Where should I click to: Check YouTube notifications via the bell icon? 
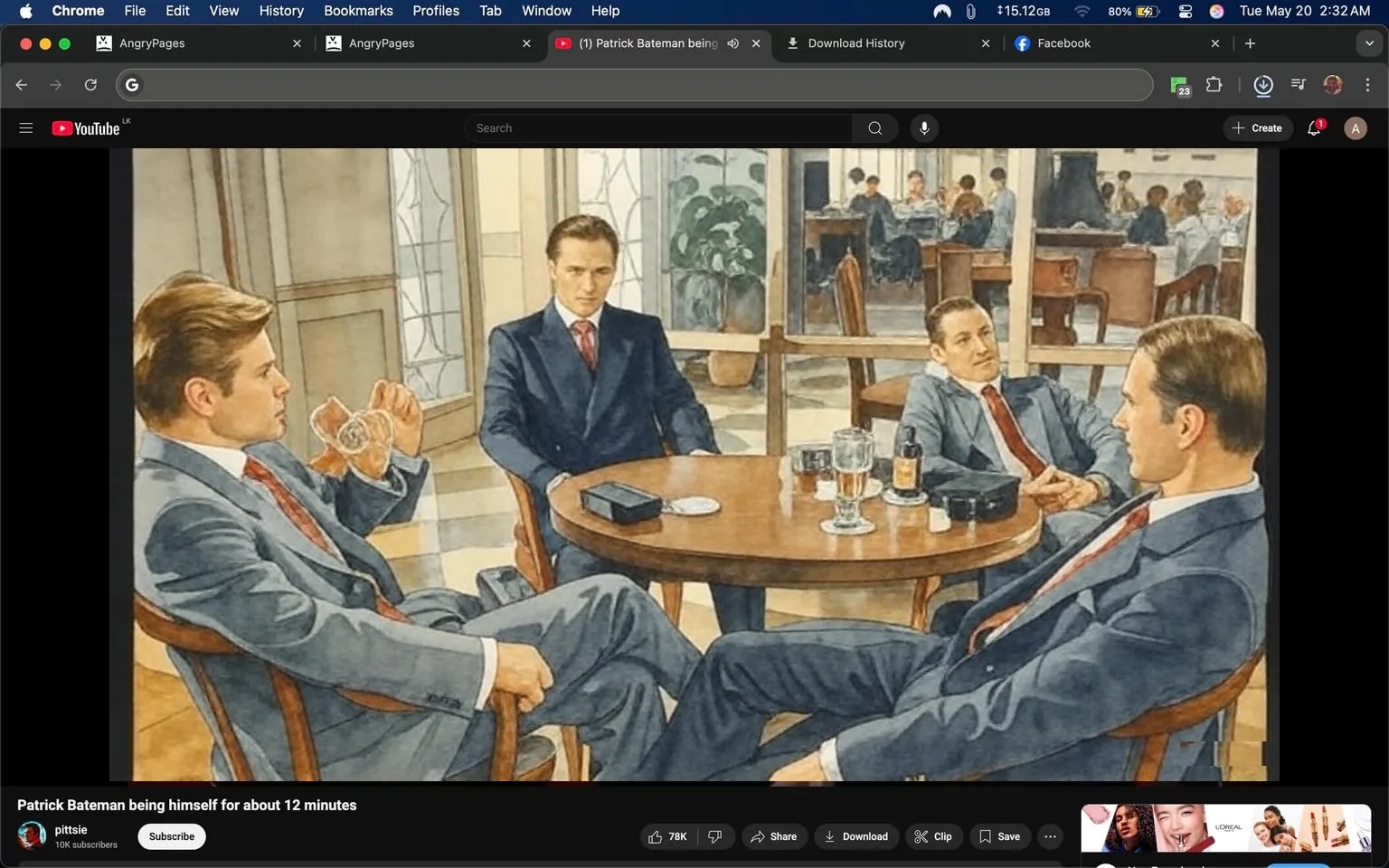coord(1313,127)
